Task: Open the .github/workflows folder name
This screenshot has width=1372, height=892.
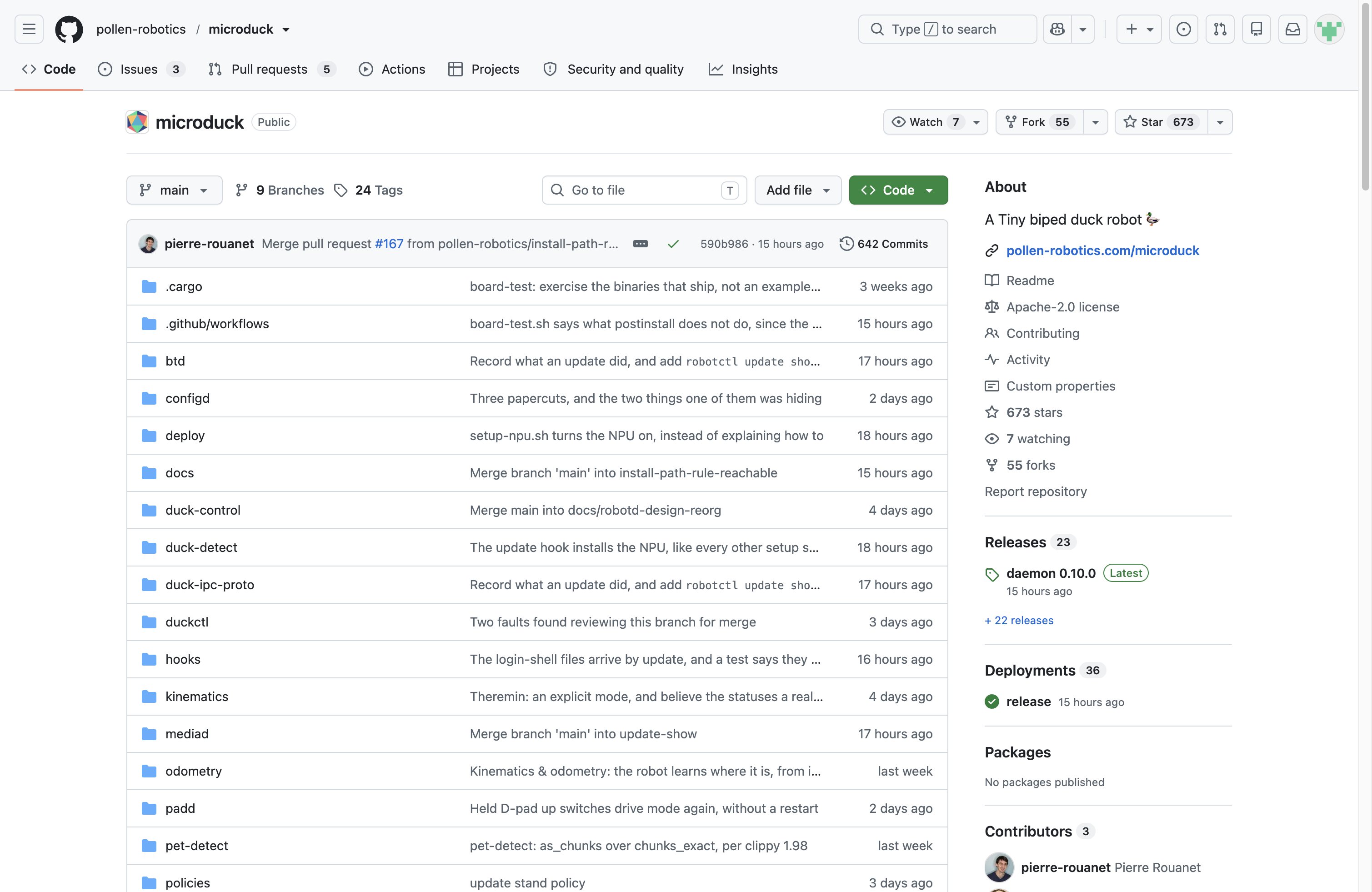Action: (x=217, y=324)
